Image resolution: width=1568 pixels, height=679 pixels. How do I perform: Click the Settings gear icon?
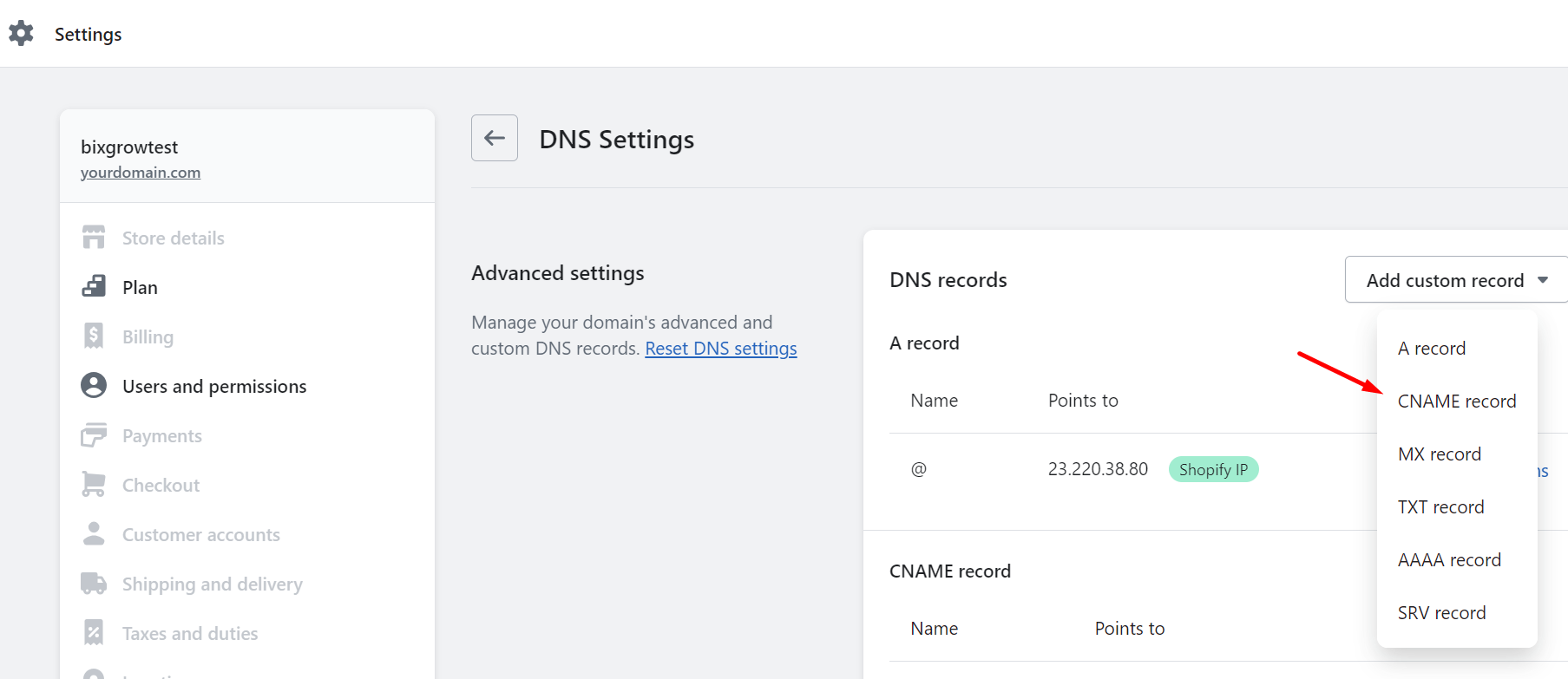point(21,34)
